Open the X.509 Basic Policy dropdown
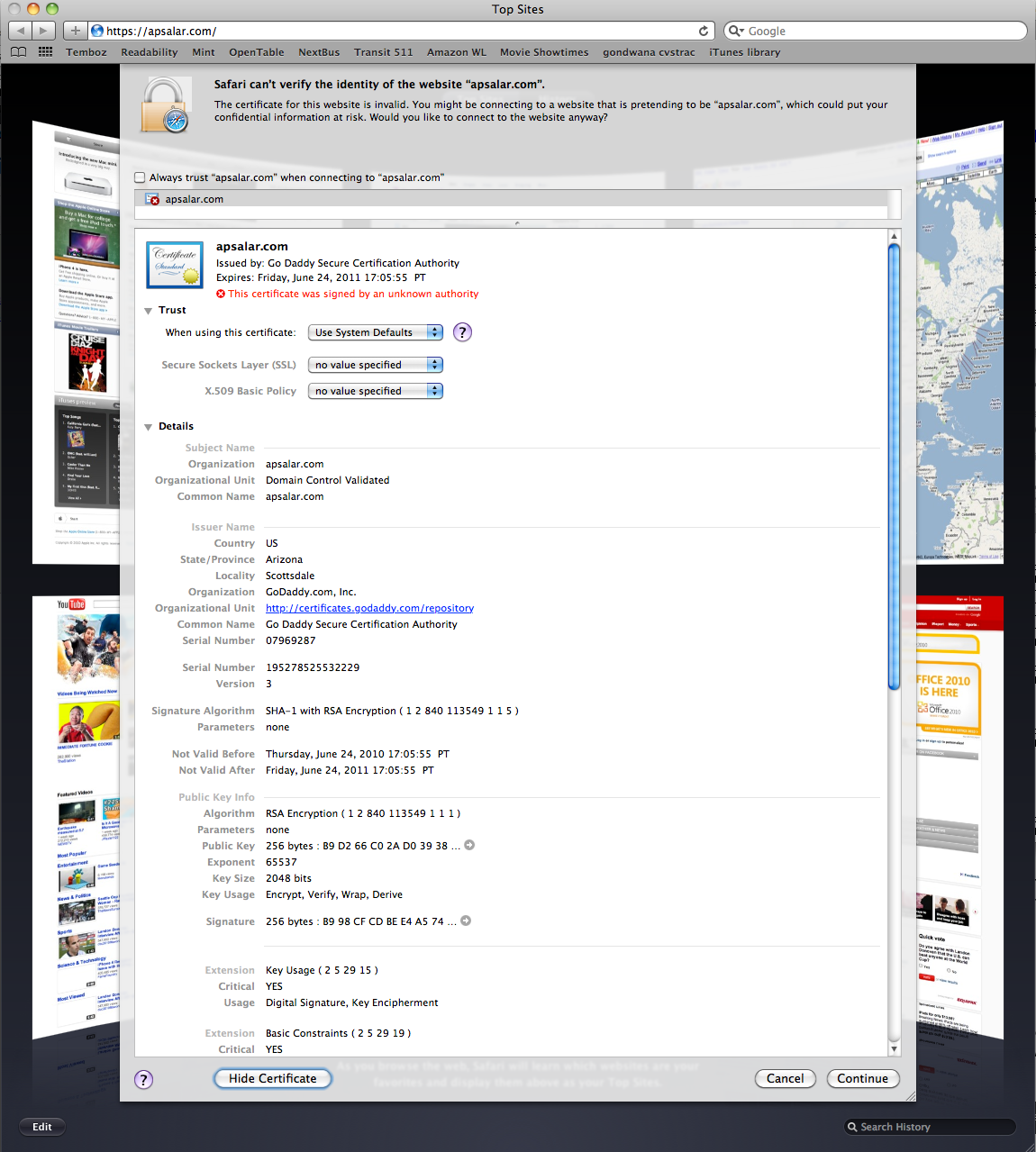1036x1152 pixels. click(x=376, y=391)
